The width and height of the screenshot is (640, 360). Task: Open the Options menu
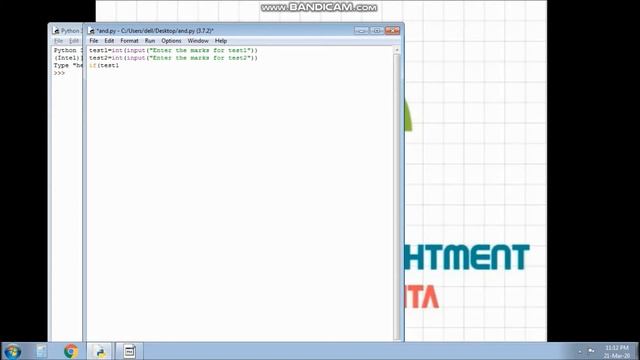click(x=171, y=41)
